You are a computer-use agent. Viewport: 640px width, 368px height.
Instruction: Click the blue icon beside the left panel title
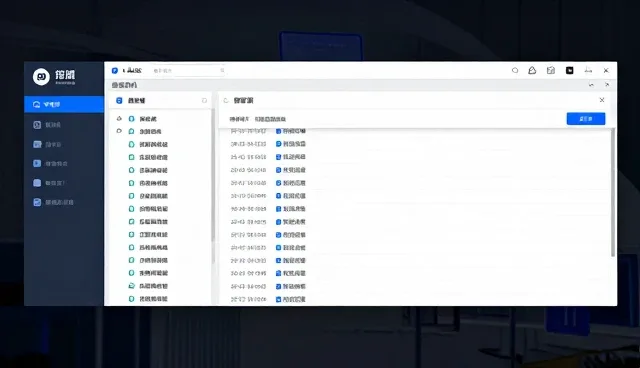click(x=119, y=100)
